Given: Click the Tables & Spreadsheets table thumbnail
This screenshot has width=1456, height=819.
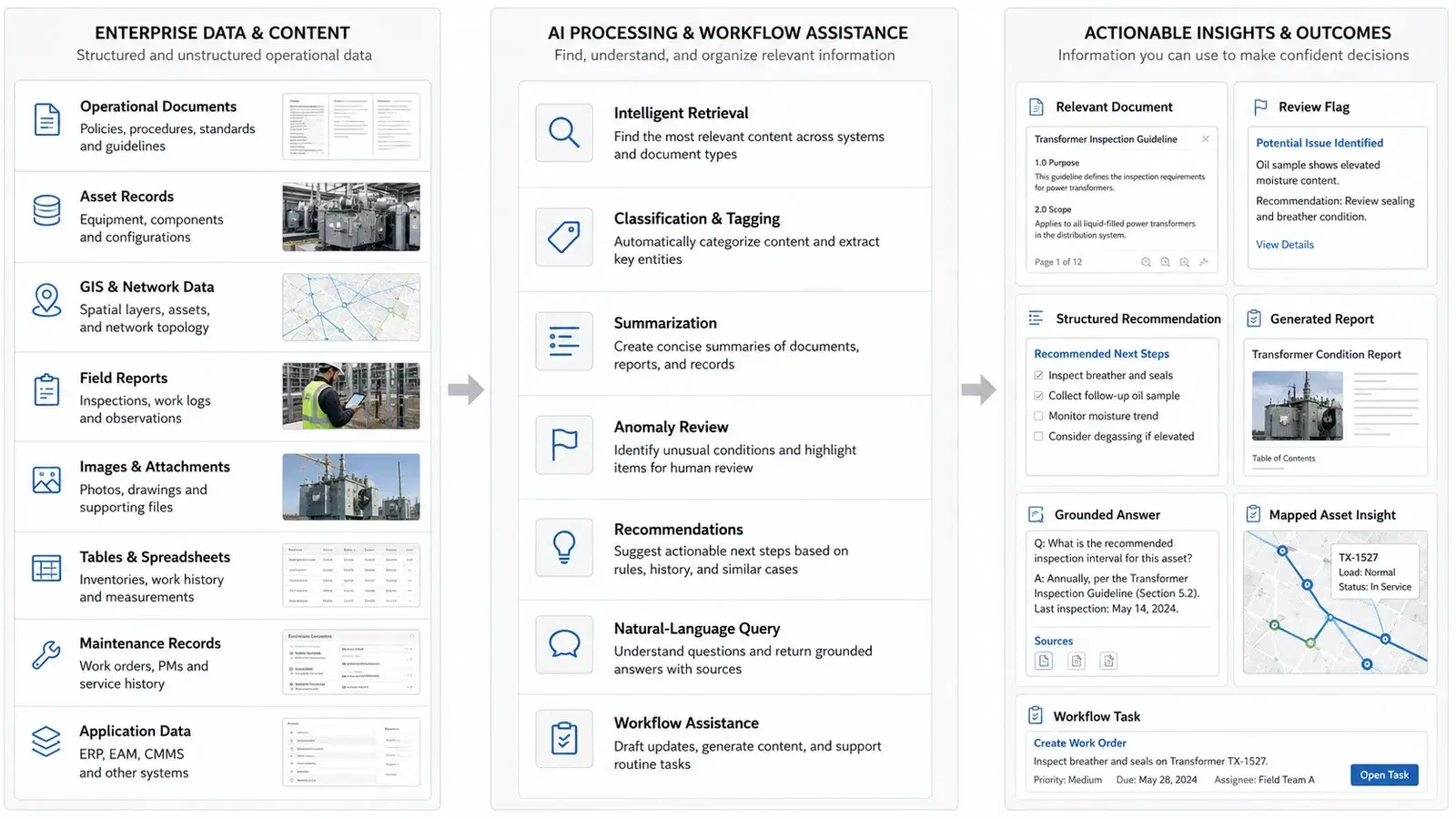Looking at the screenshot, I should pyautogui.click(x=351, y=575).
